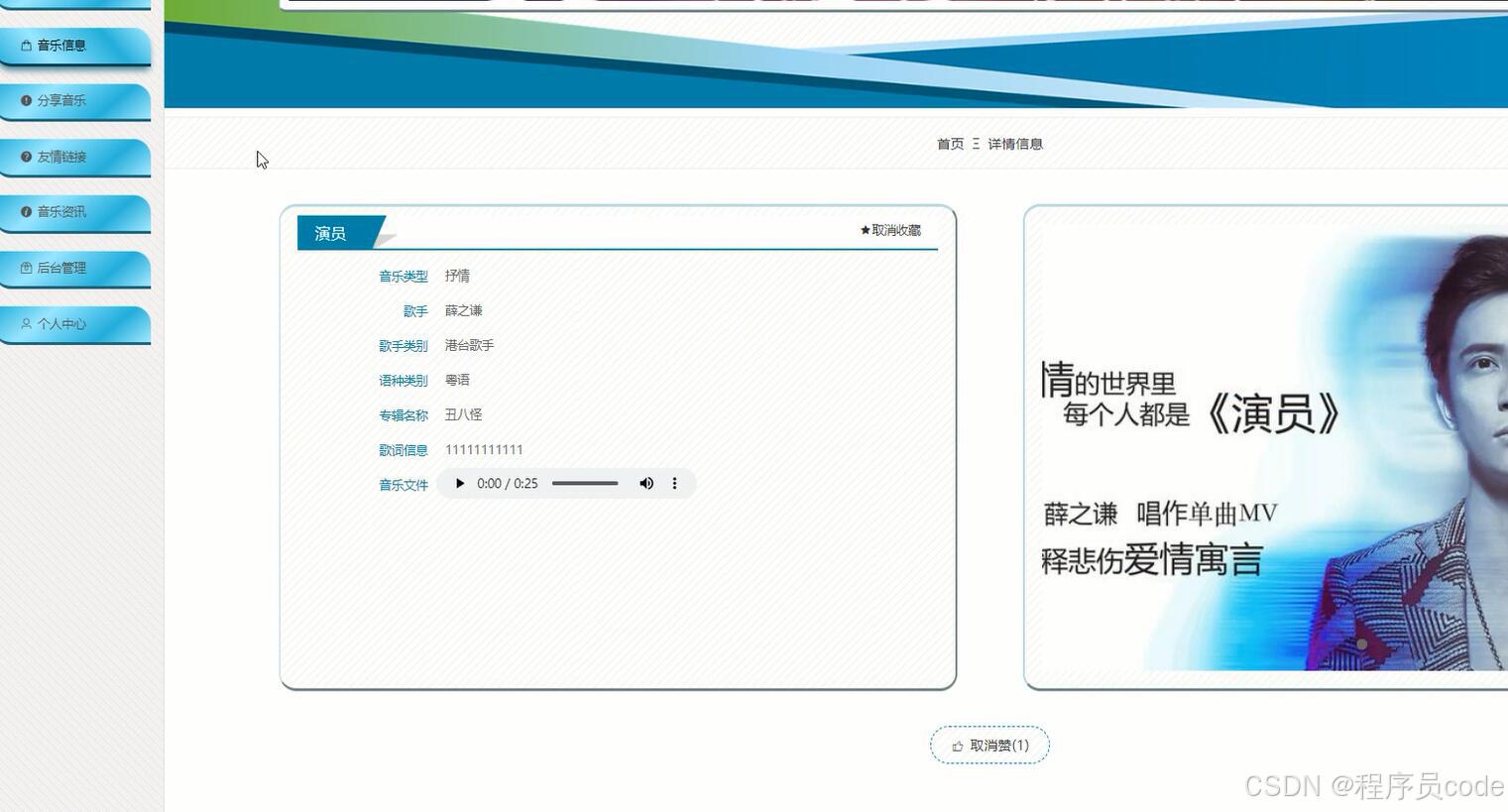Screen dimensions: 1508x812
Task: Mute the audio with the speaker icon
Action: (646, 483)
